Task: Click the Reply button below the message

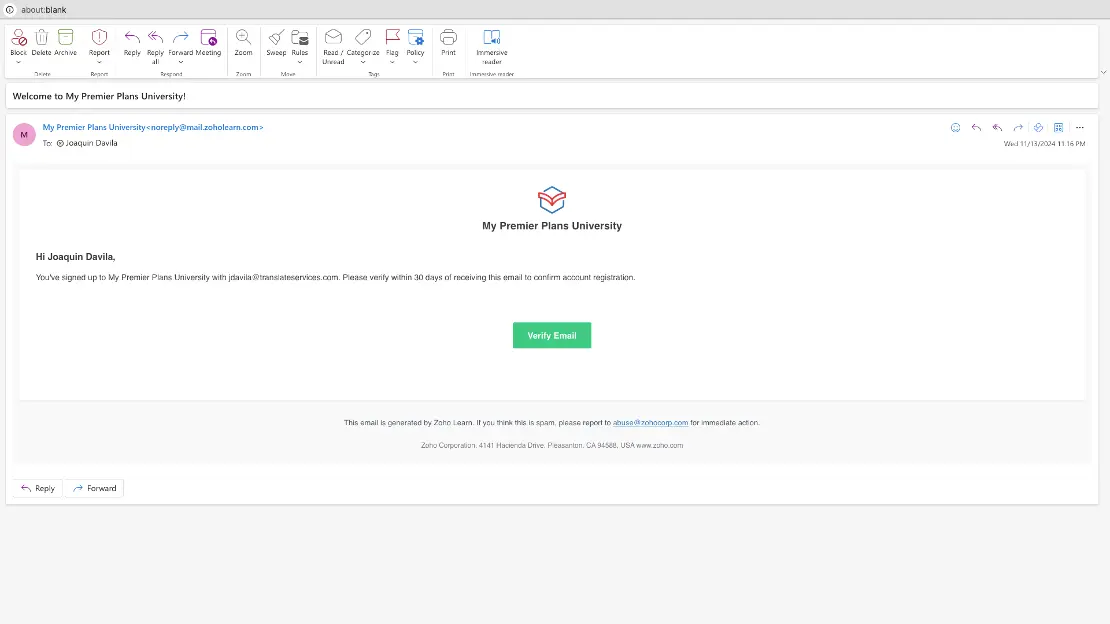Action: point(38,488)
